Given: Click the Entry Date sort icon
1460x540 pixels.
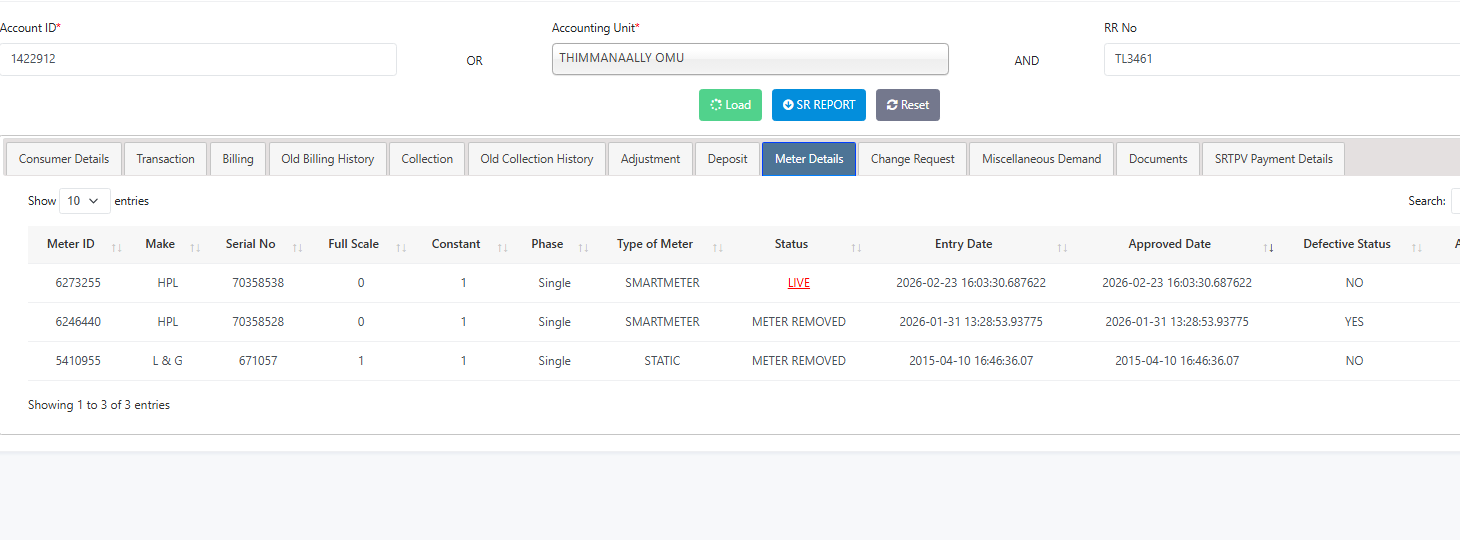Looking at the screenshot, I should click(1062, 247).
